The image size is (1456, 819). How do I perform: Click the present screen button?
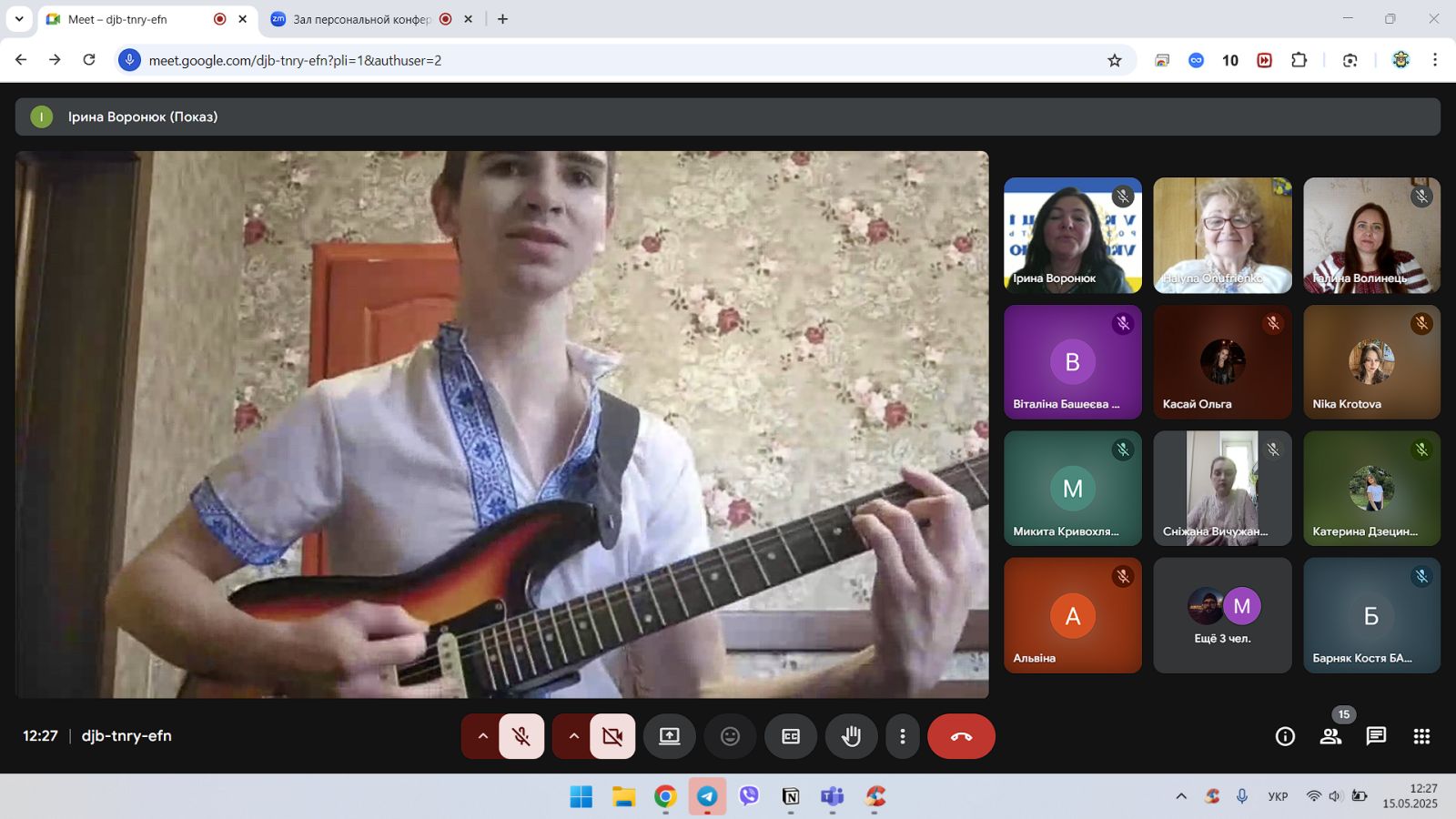pos(670,736)
